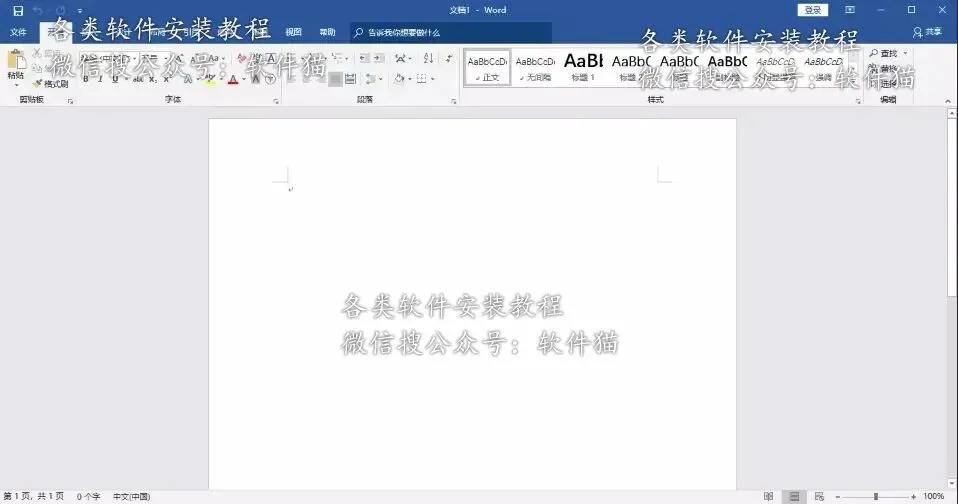Open the customize quick access toolbar dropdown
The width and height of the screenshot is (958, 504).
pos(79,11)
